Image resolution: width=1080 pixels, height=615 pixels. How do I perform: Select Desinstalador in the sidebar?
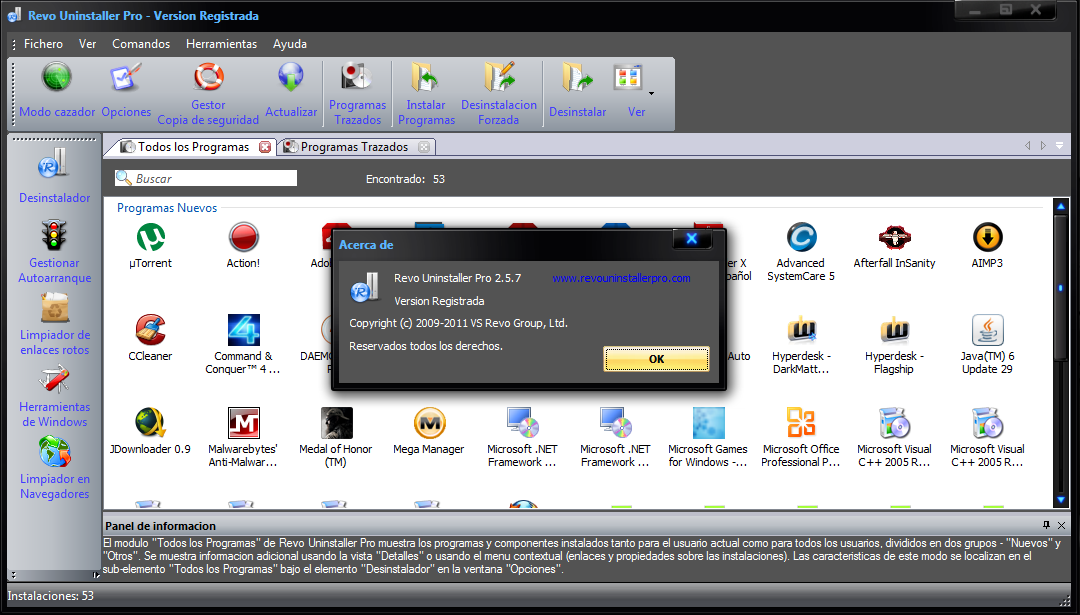(x=54, y=176)
